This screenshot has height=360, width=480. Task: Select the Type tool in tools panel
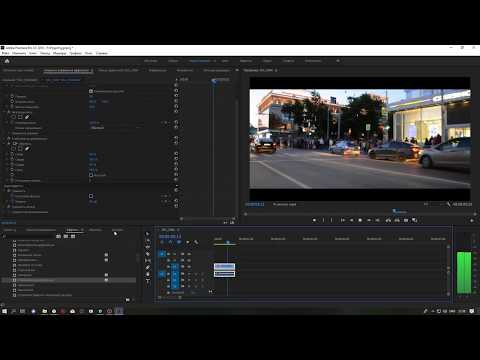pyautogui.click(x=148, y=281)
